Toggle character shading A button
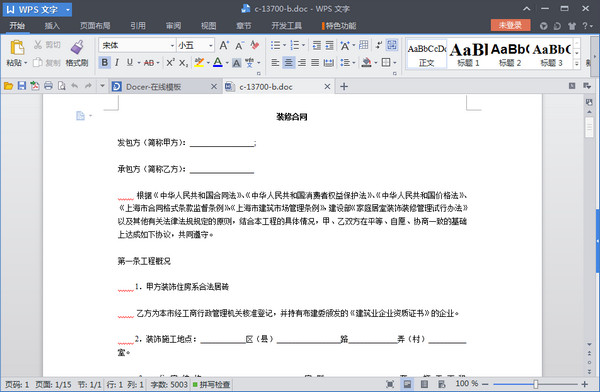This screenshot has height=392, width=600. [236, 63]
